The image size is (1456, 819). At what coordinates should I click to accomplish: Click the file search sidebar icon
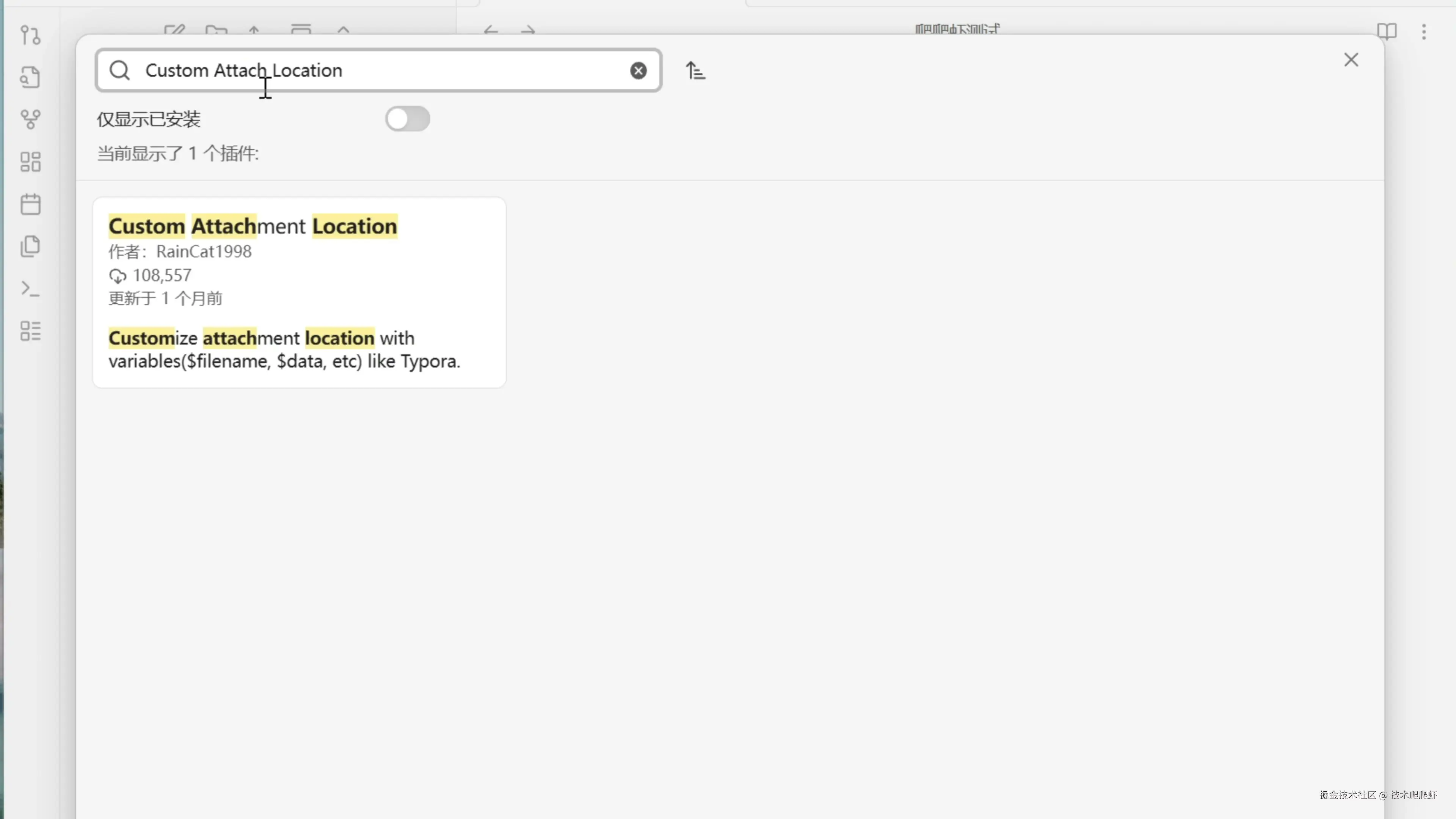[30, 77]
